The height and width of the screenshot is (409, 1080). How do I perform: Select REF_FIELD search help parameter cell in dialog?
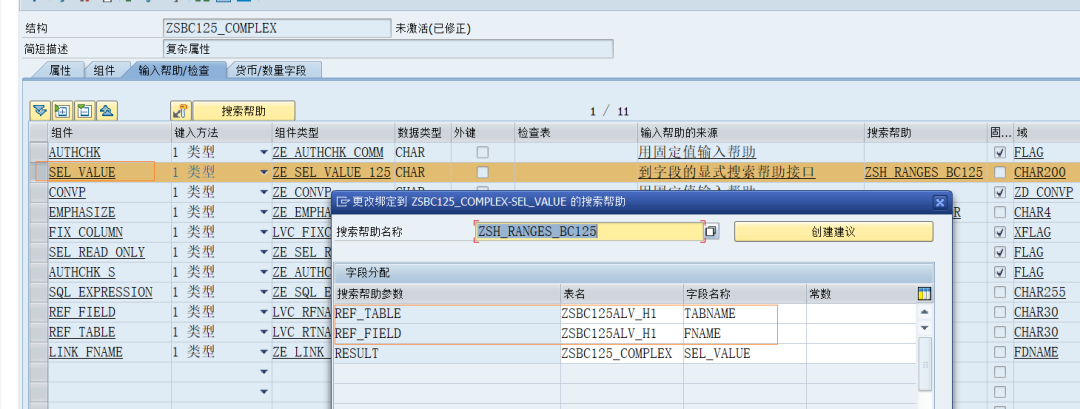point(447,333)
